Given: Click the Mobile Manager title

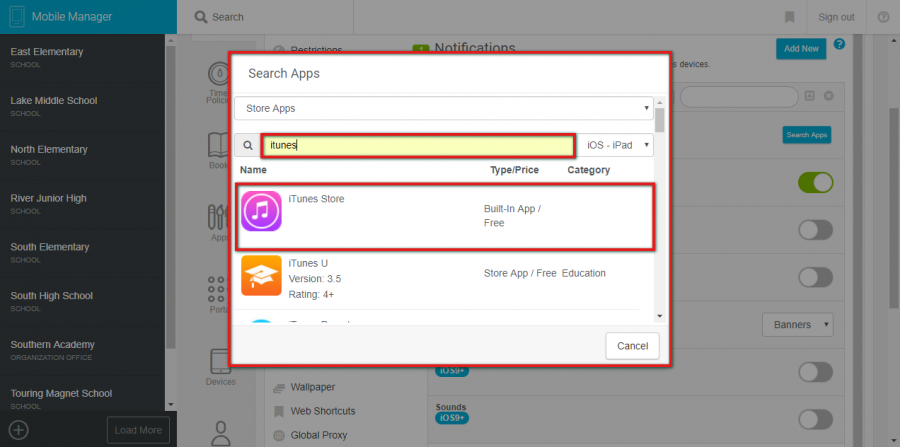Looking at the screenshot, I should point(72,17).
